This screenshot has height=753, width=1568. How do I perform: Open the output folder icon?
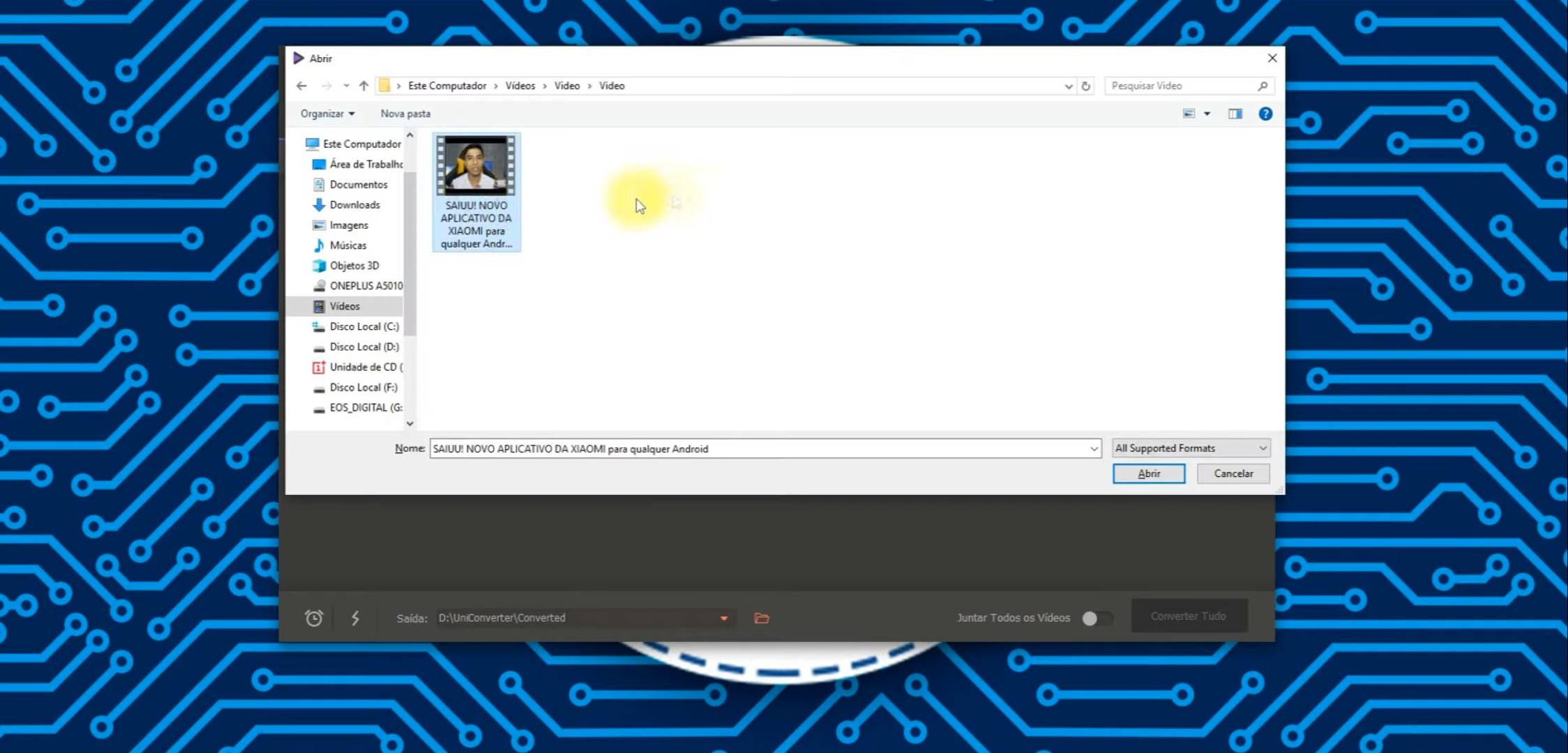tap(762, 618)
